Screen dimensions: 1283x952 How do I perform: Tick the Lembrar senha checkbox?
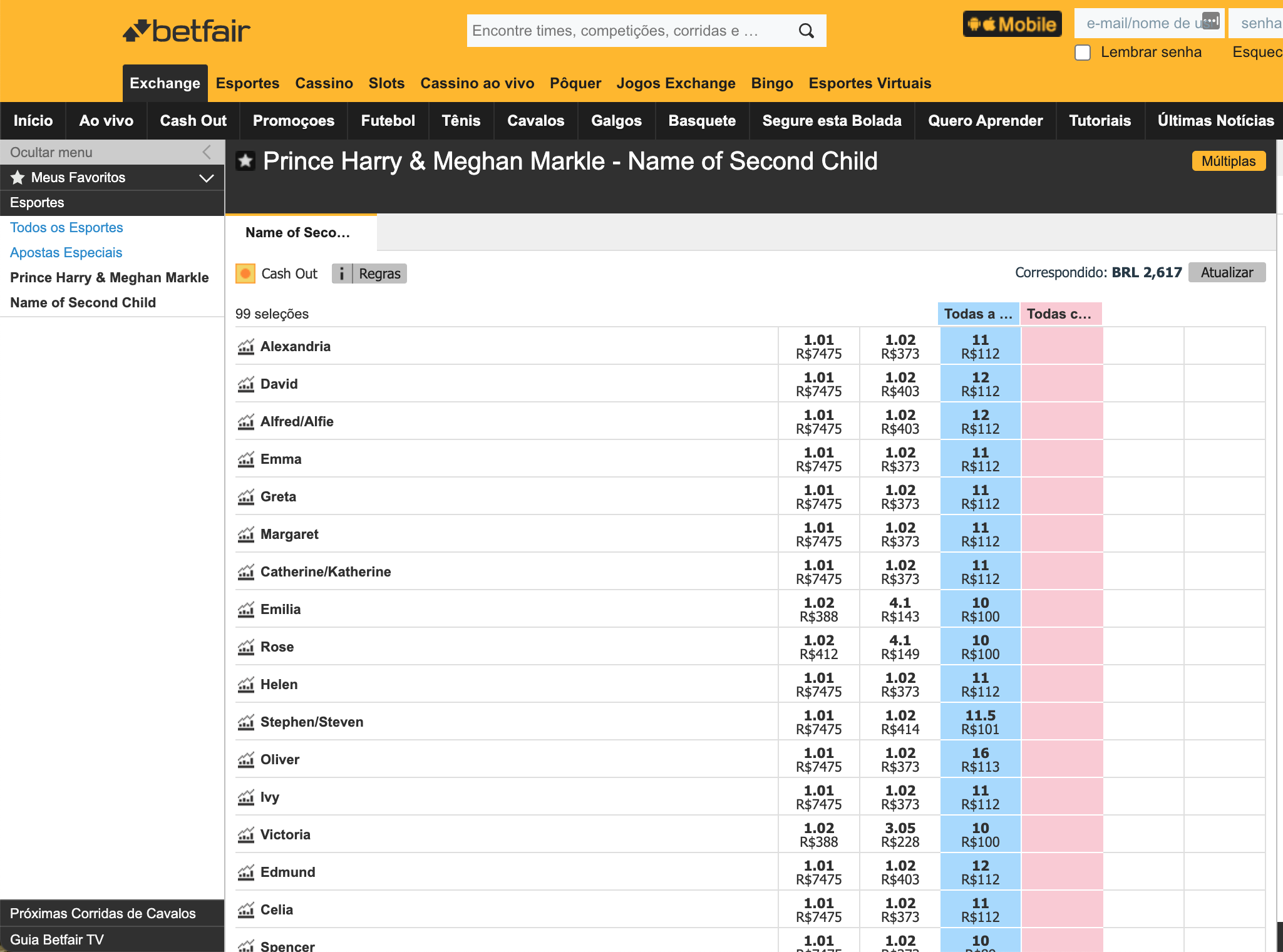pyautogui.click(x=1083, y=53)
